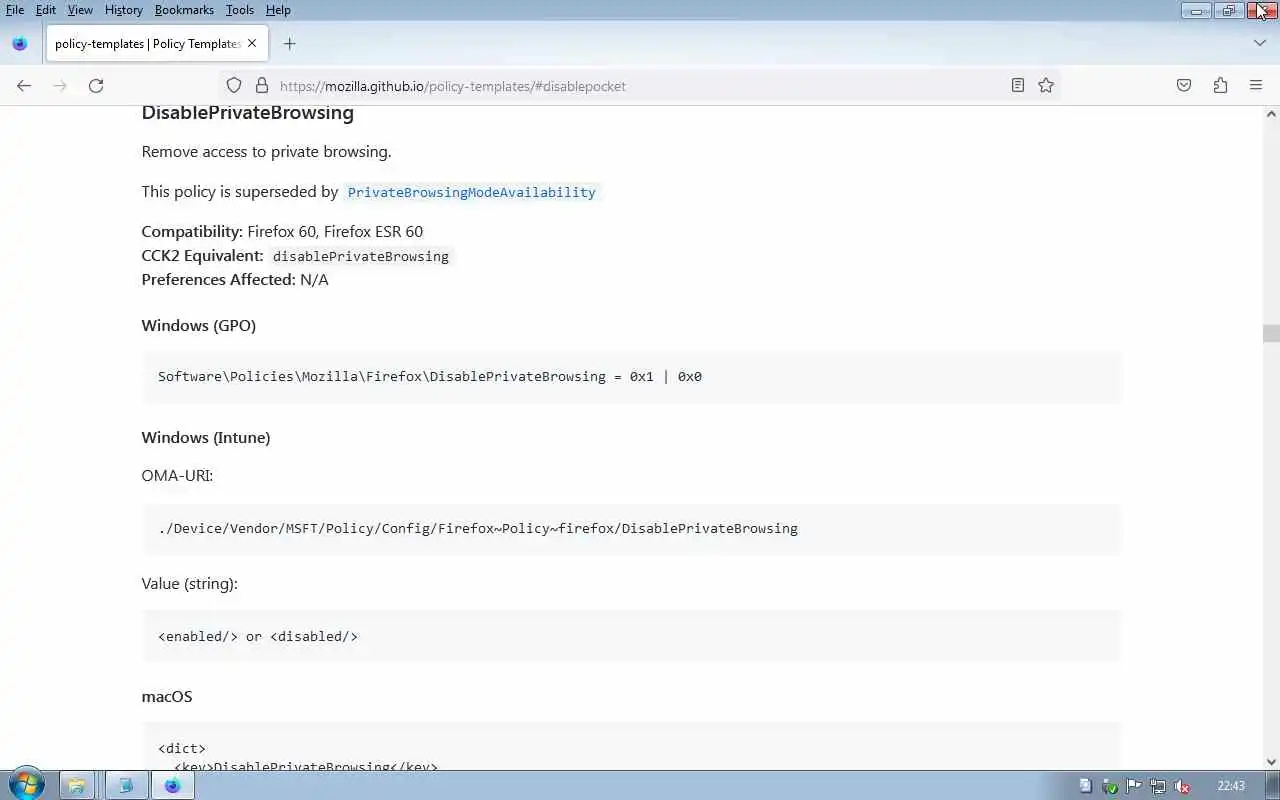Open a new tab with plus button
The image size is (1280, 800).
(x=290, y=44)
